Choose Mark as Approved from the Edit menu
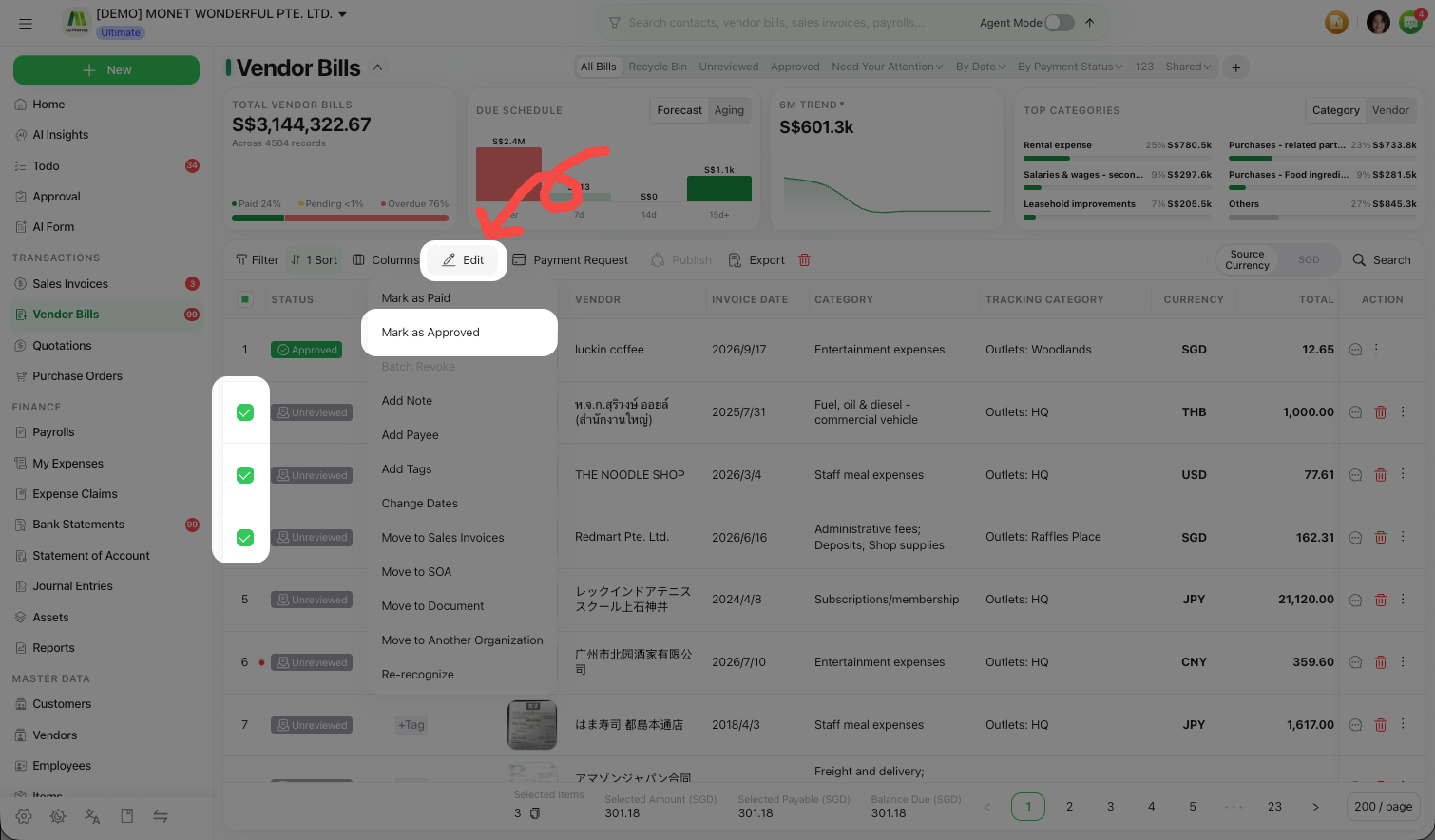1435x840 pixels. 460,333
